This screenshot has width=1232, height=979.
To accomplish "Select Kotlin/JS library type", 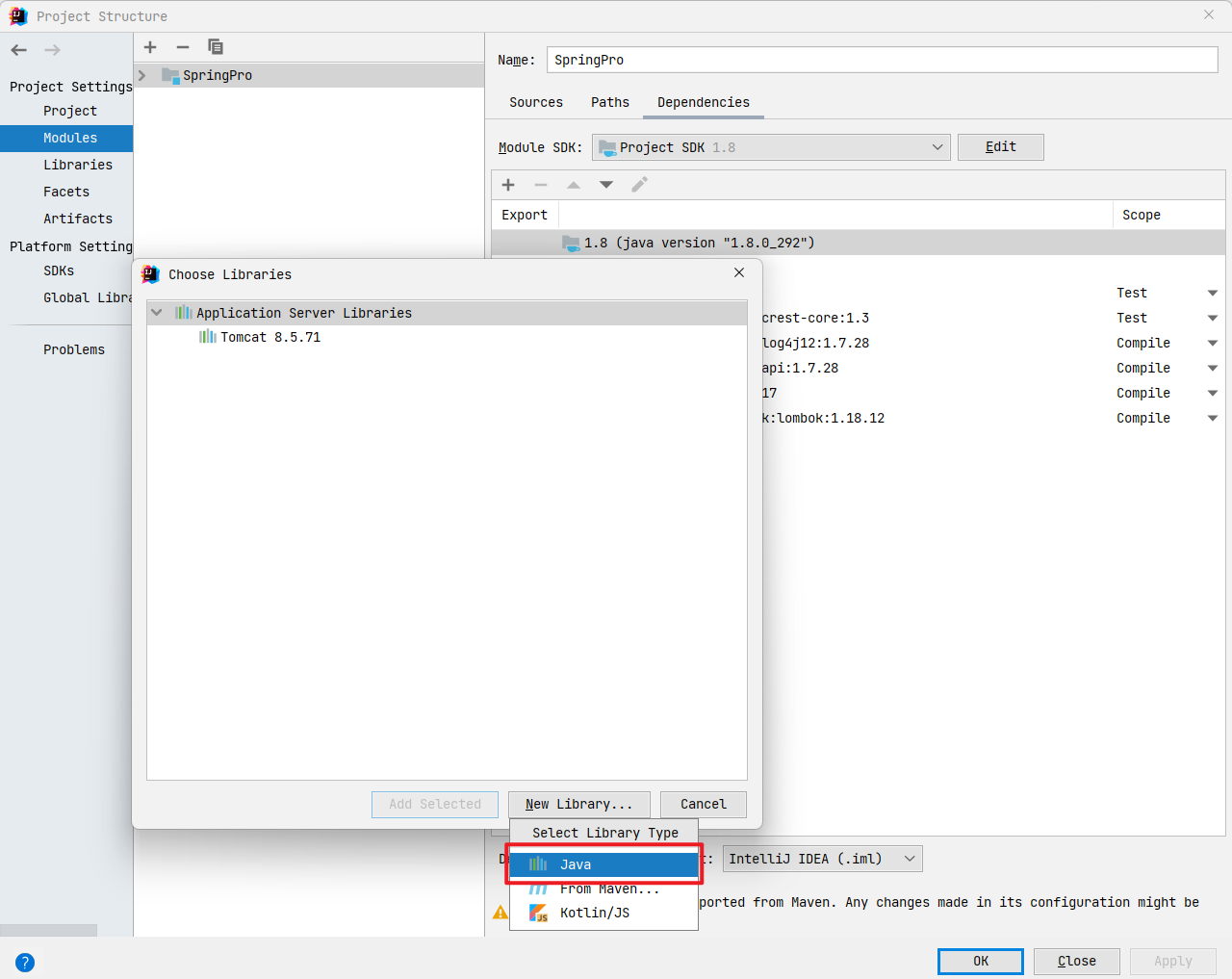I will (603, 913).
